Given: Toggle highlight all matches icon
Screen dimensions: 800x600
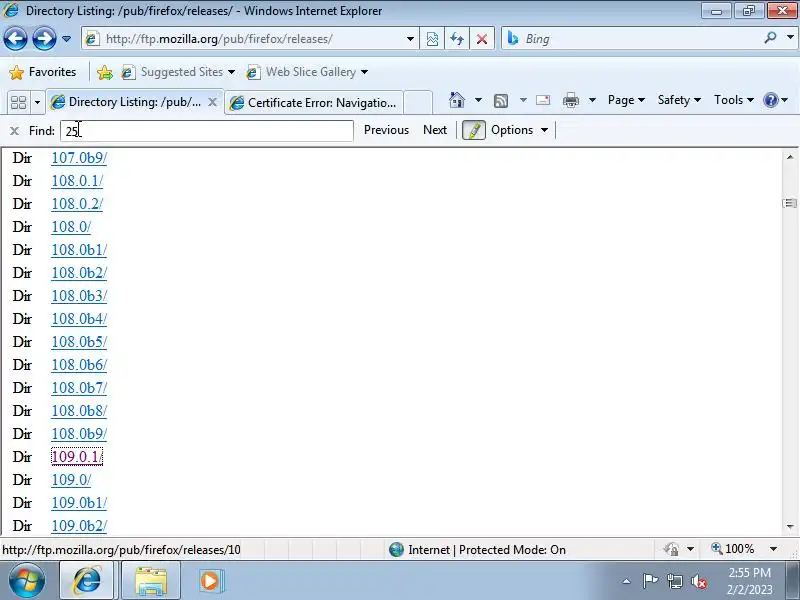Looking at the screenshot, I should coord(473,130).
